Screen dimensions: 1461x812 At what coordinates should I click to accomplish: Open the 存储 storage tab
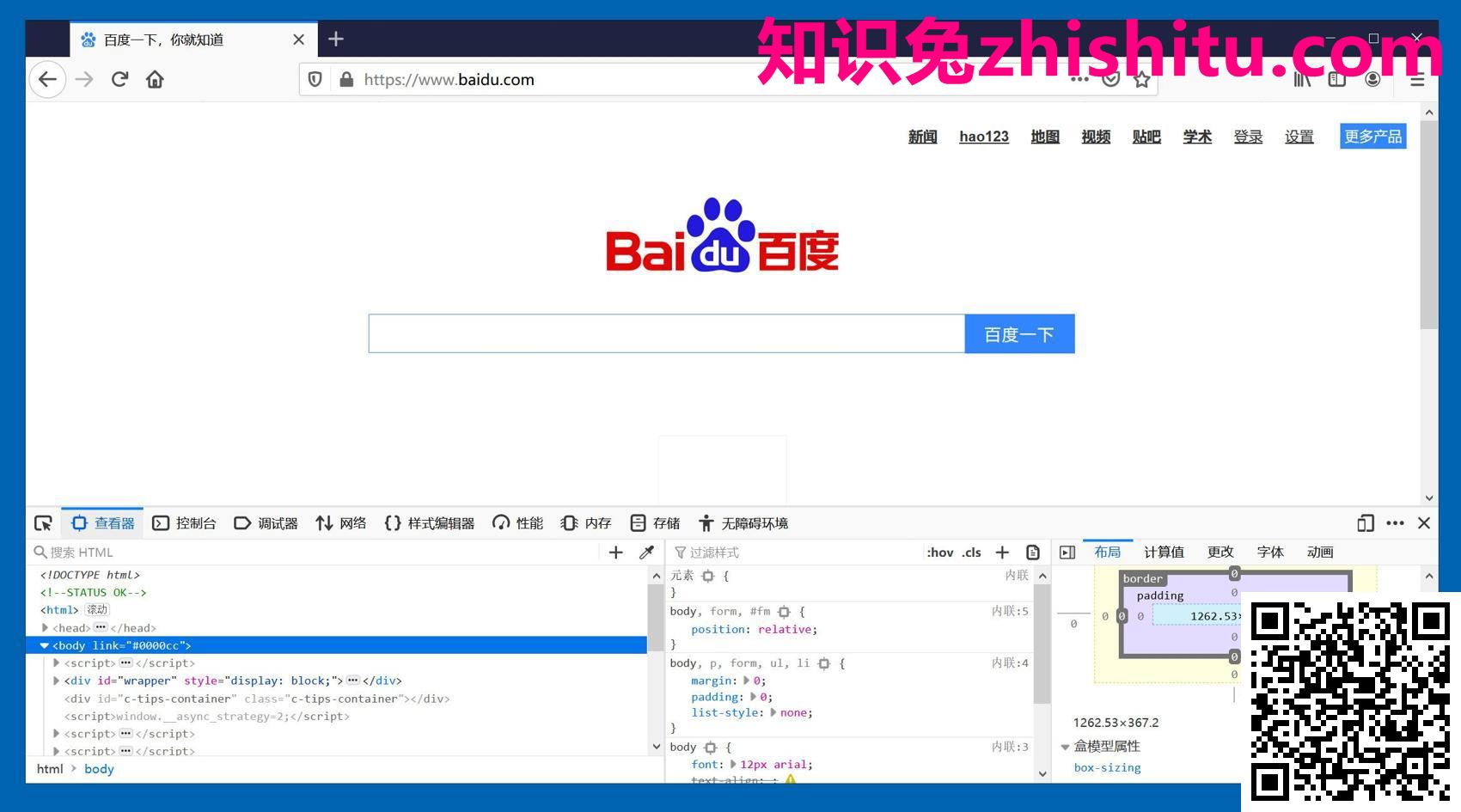655,523
